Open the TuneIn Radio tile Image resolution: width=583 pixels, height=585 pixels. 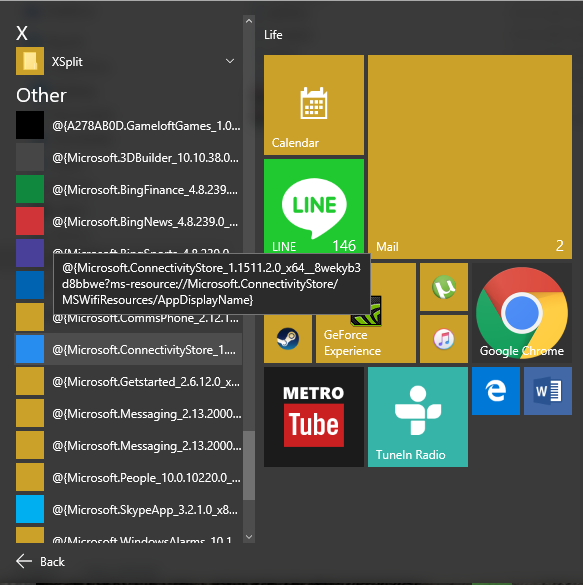[x=418, y=417]
